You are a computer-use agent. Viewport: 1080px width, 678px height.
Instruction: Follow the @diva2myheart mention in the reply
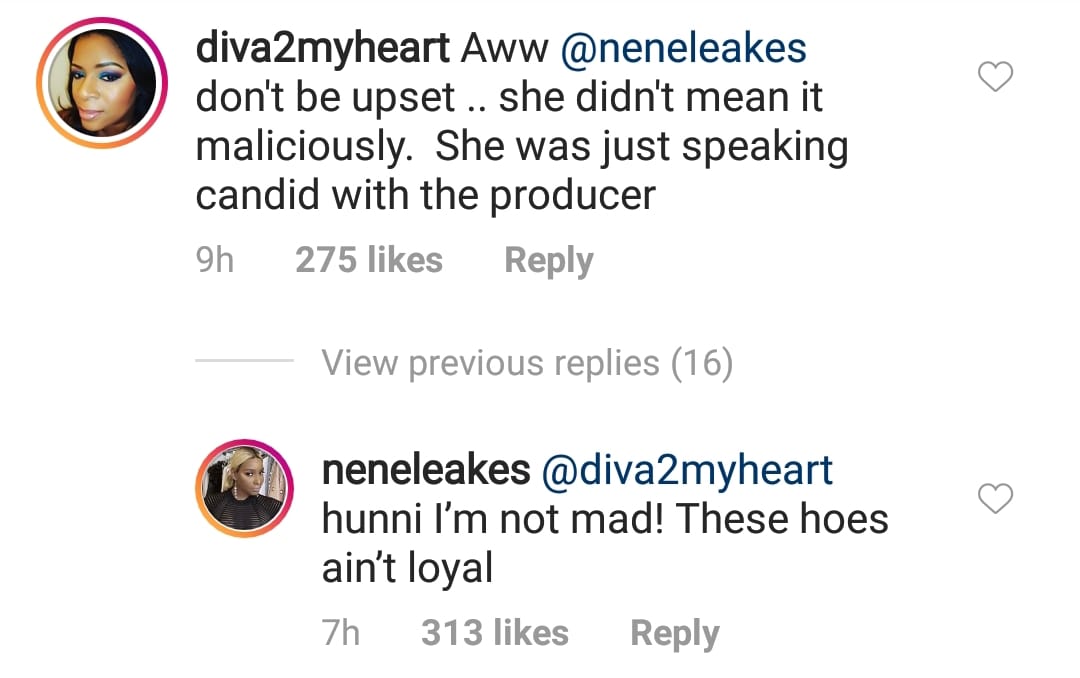point(687,470)
